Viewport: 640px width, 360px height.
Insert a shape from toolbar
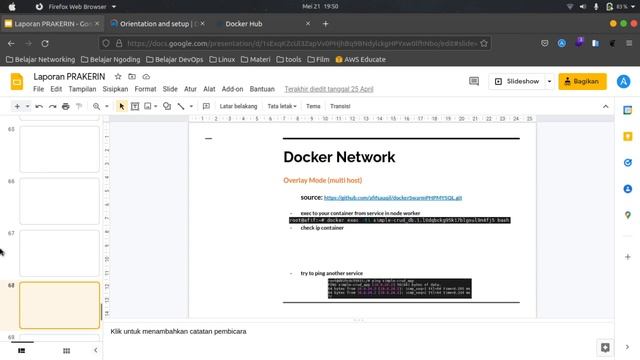[x=167, y=106]
